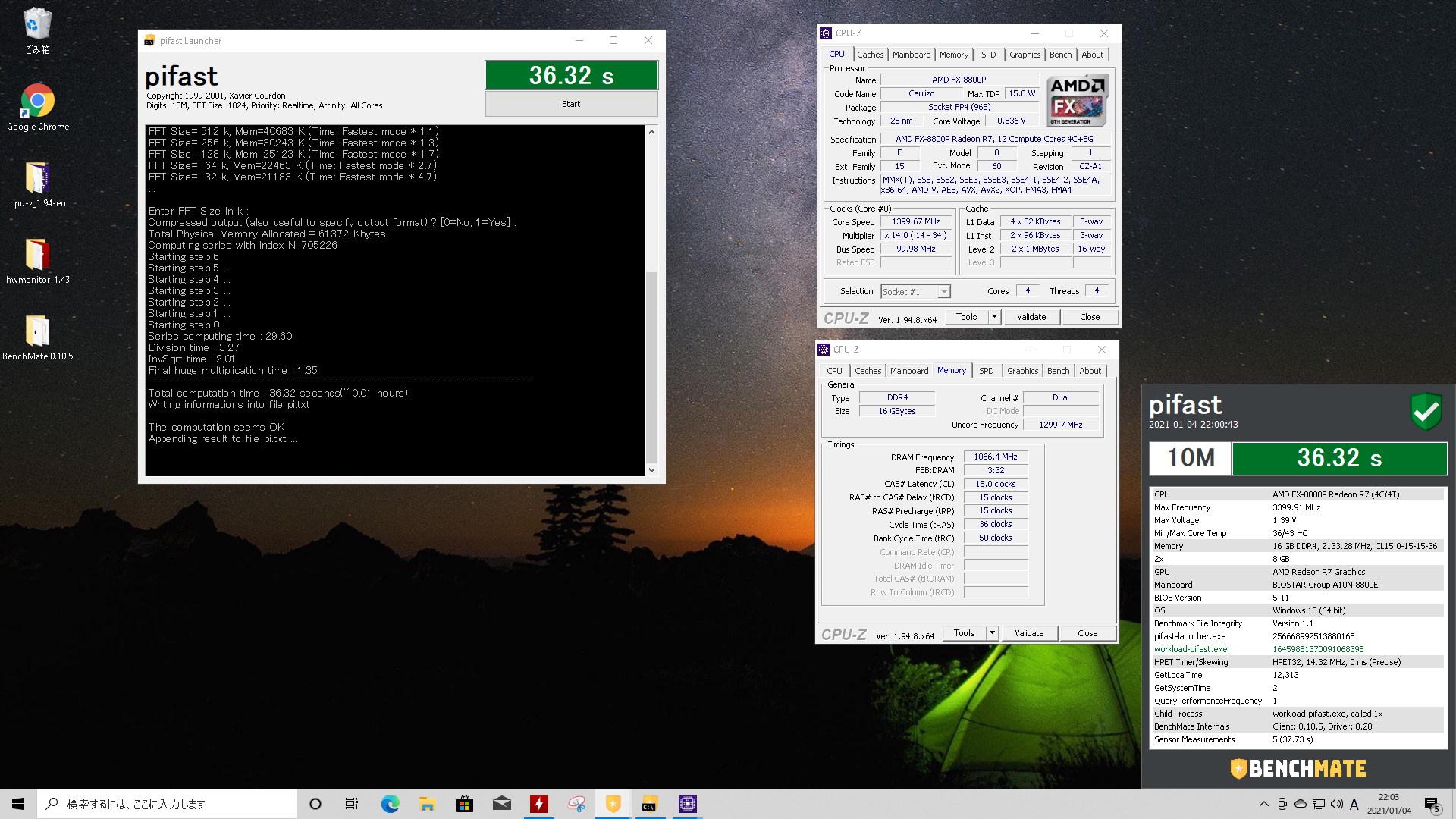1456x819 pixels.
Task: Click Close button in lower CPU-Z window
Action: [x=1087, y=633]
